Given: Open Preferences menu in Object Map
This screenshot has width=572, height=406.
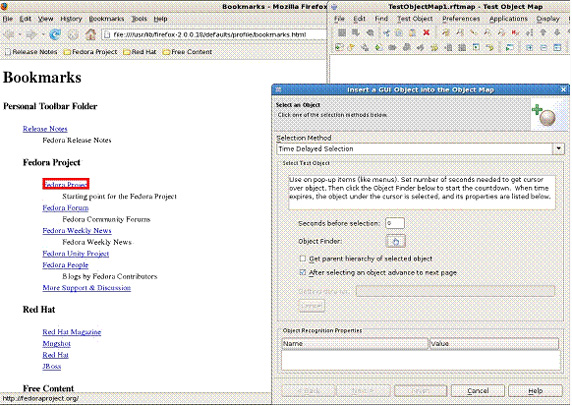Looking at the screenshot, I should tap(461, 19).
